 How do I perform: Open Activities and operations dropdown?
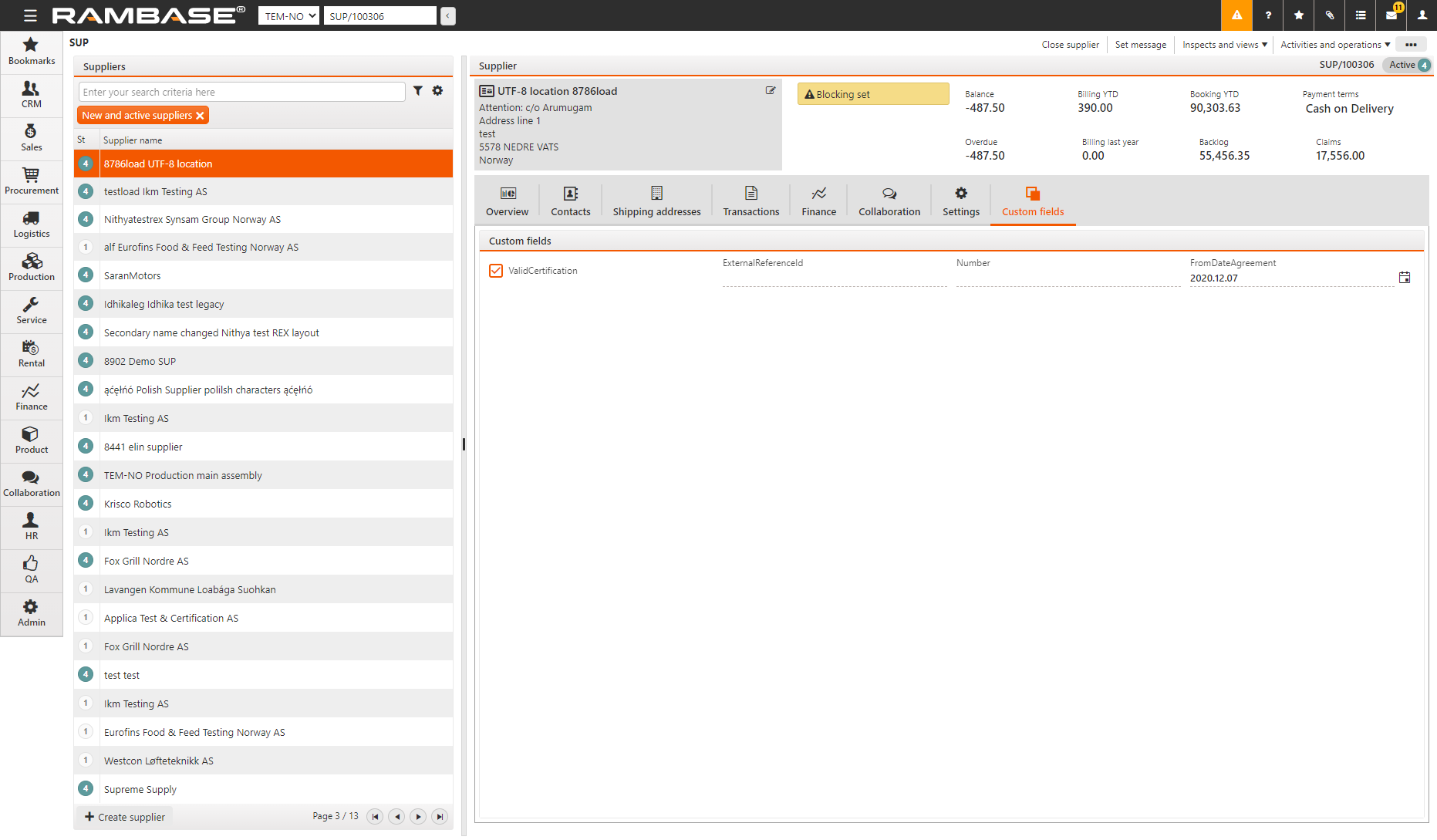point(1334,45)
